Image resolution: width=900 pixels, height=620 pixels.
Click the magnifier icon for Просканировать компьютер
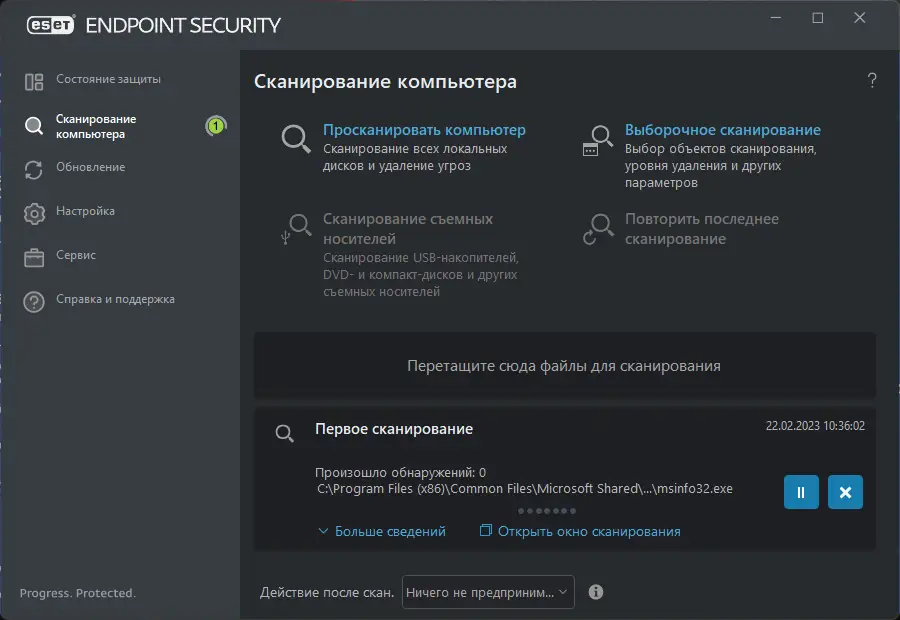pos(295,138)
